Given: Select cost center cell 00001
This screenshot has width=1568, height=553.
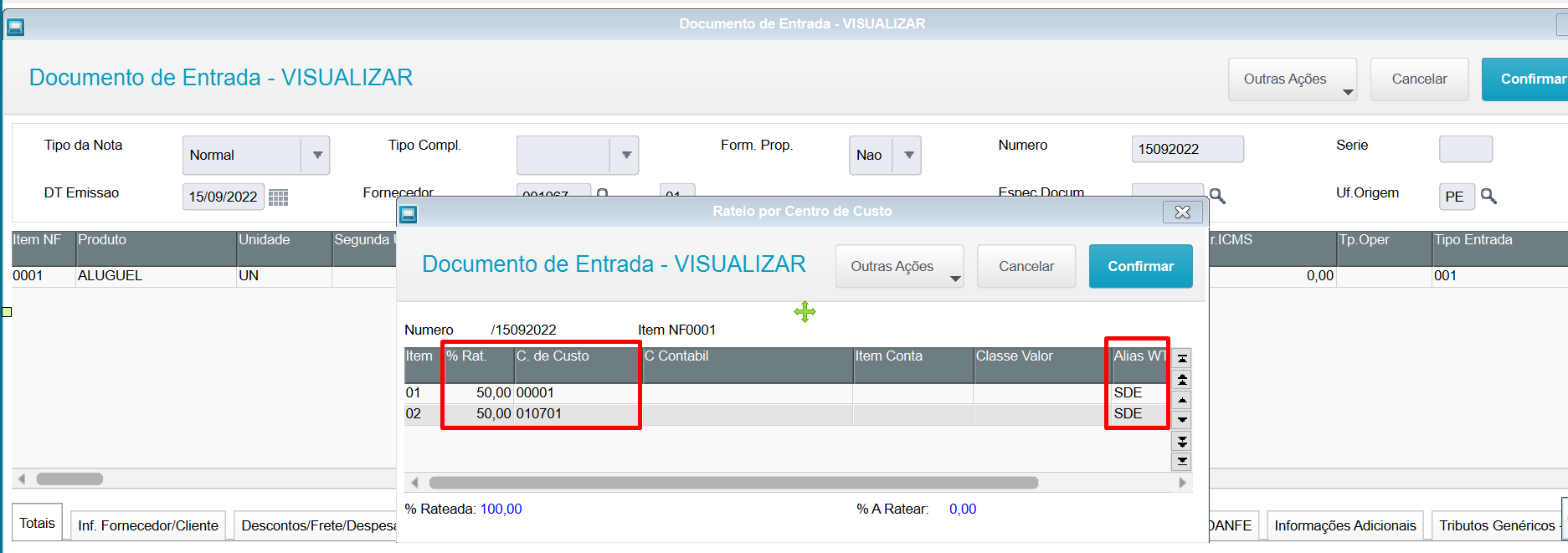Looking at the screenshot, I should click(578, 393).
